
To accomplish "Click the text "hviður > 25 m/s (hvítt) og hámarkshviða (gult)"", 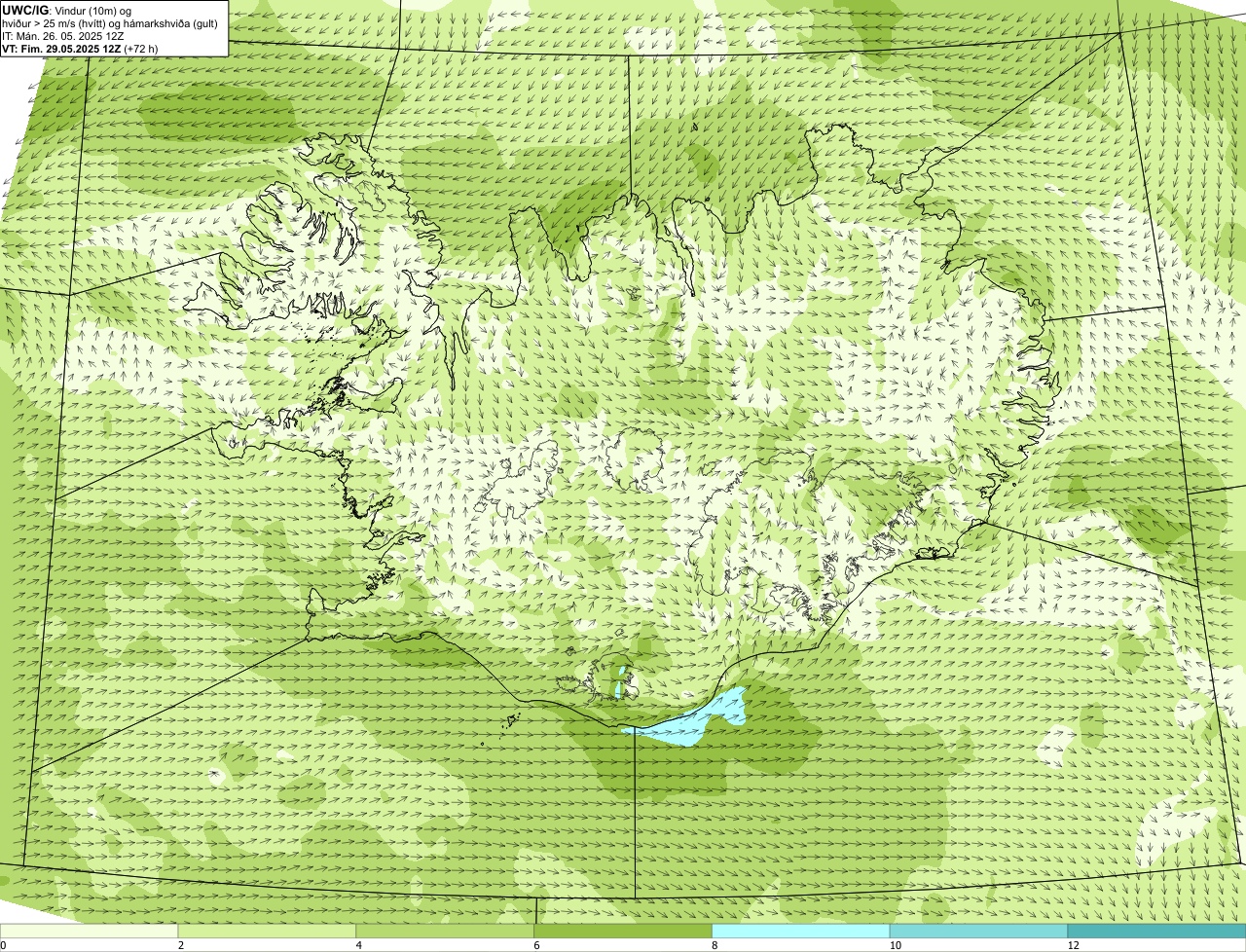I will click(x=110, y=23).
